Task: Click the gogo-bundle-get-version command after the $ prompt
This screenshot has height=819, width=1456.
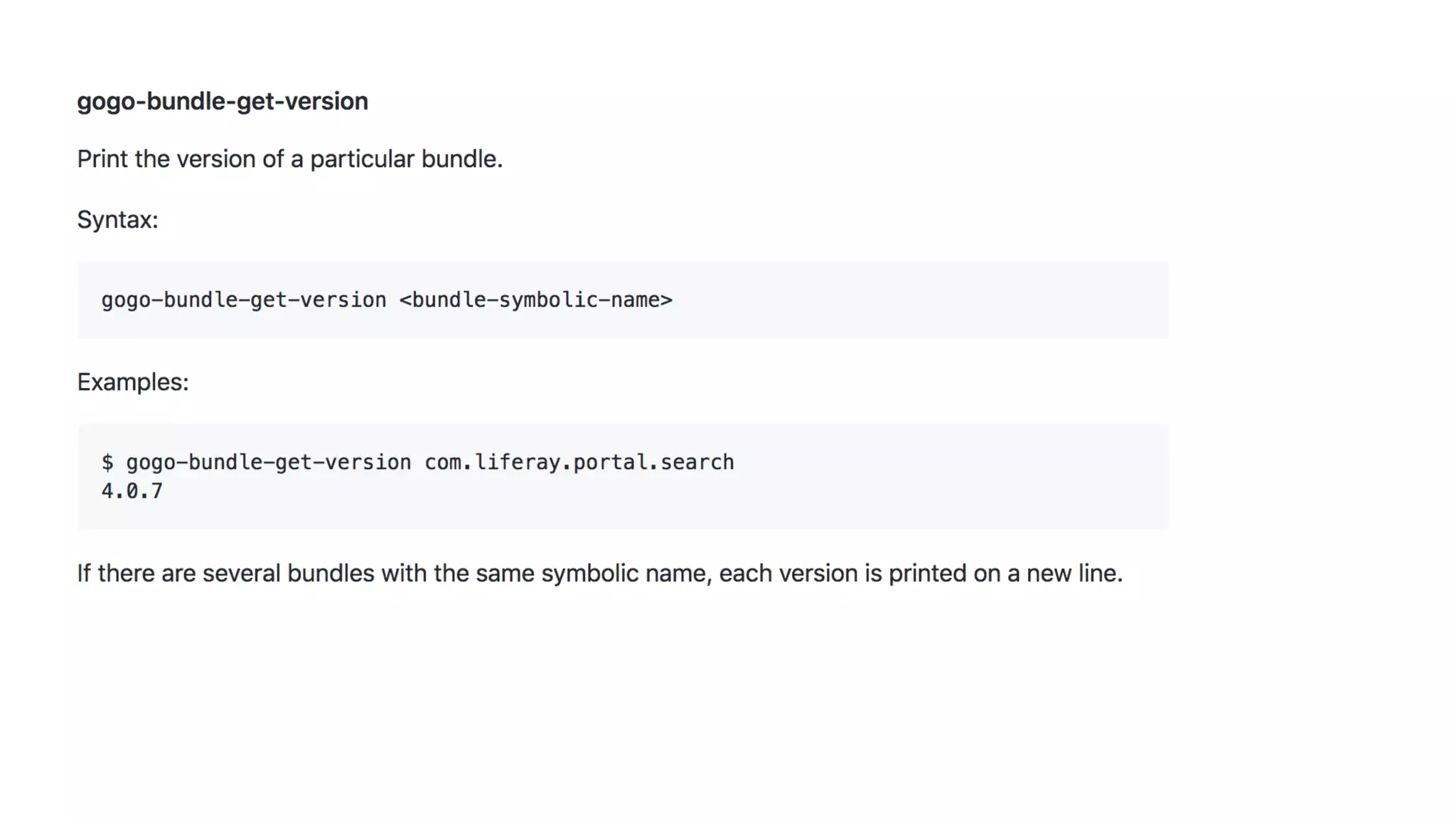Action: tap(268, 463)
